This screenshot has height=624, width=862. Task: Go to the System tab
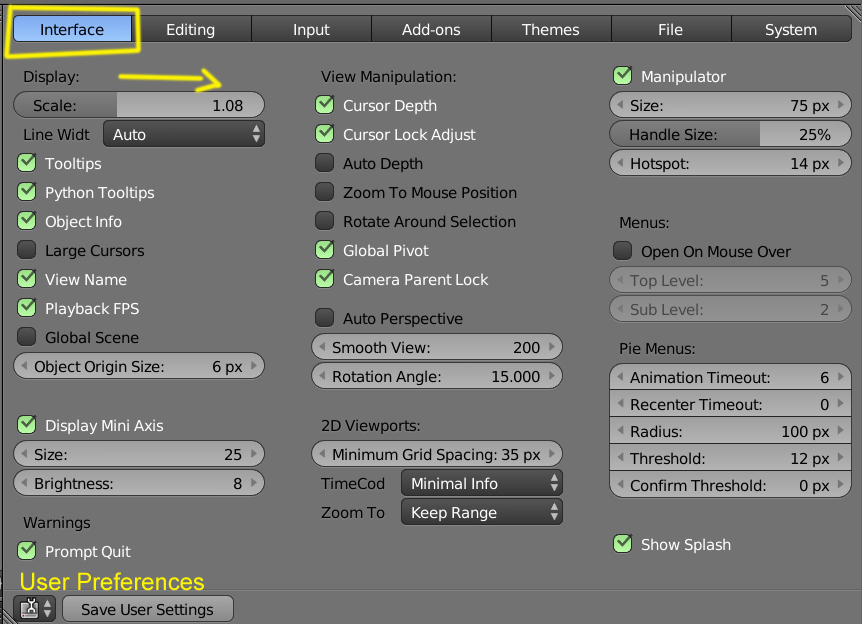pyautogui.click(x=790, y=30)
